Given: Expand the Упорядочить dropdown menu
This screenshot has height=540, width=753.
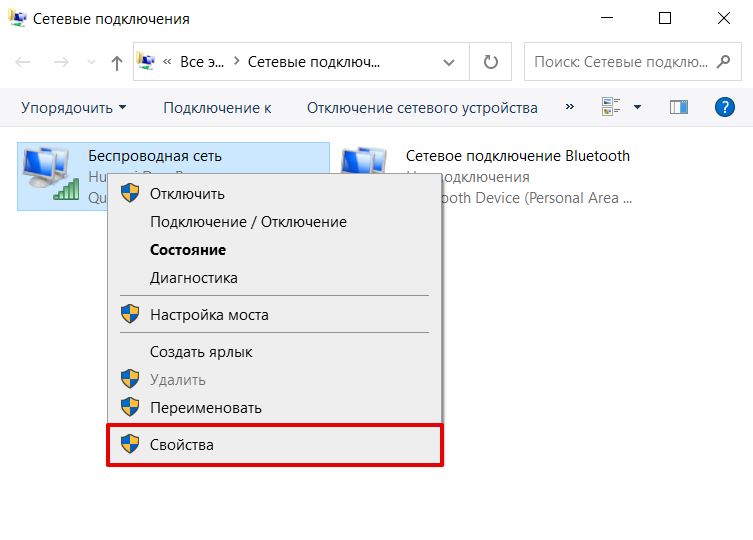Looking at the screenshot, I should click(x=74, y=108).
